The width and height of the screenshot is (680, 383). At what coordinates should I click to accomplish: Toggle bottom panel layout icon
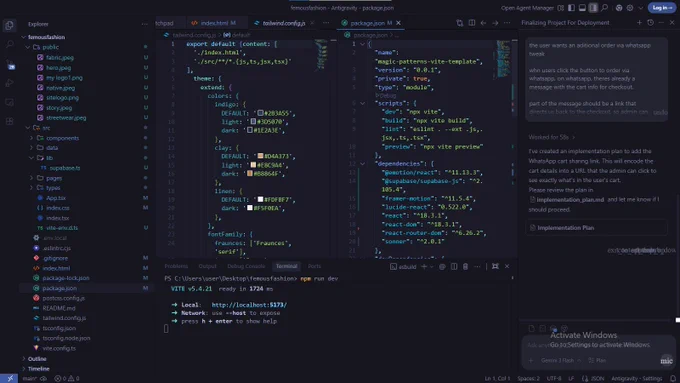pyautogui.click(x=582, y=8)
